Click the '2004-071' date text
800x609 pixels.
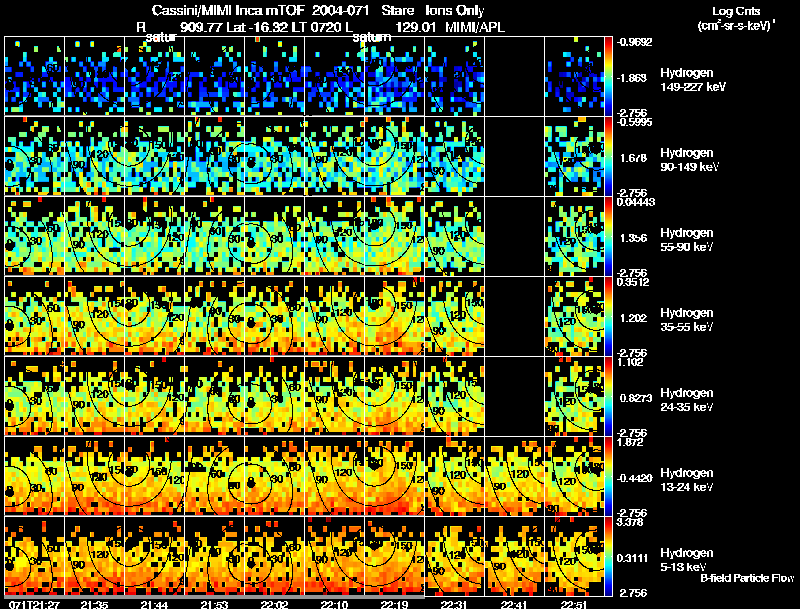click(x=340, y=11)
